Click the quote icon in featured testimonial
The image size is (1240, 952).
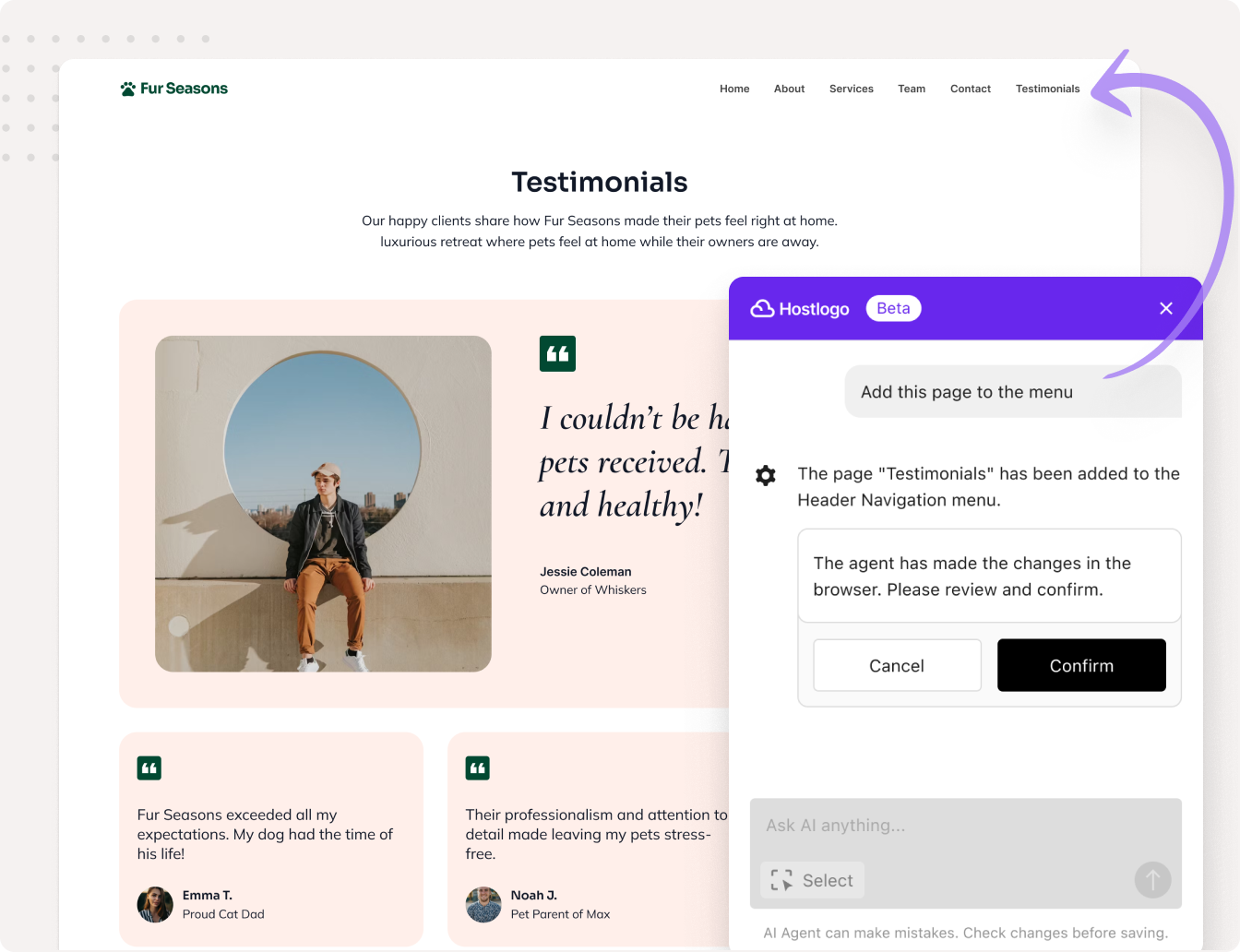pos(557,353)
